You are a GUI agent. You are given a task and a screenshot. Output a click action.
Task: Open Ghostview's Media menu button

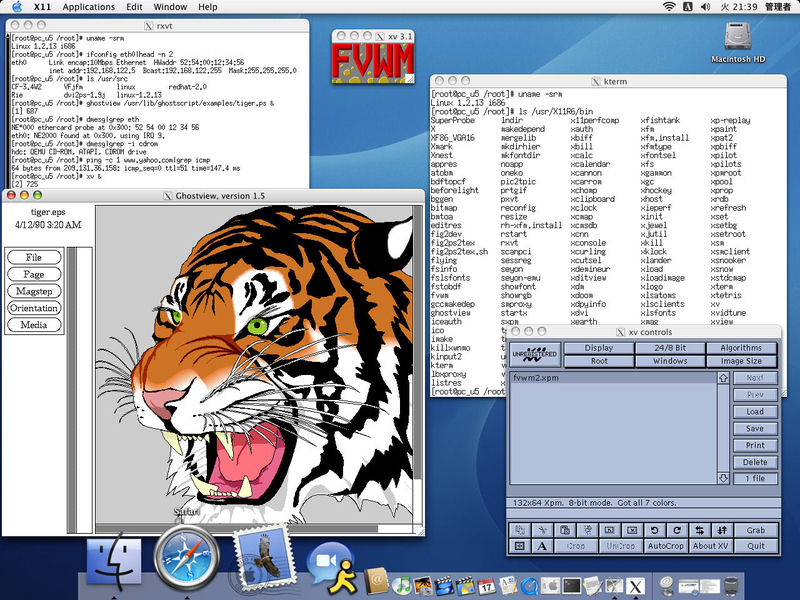click(34, 324)
